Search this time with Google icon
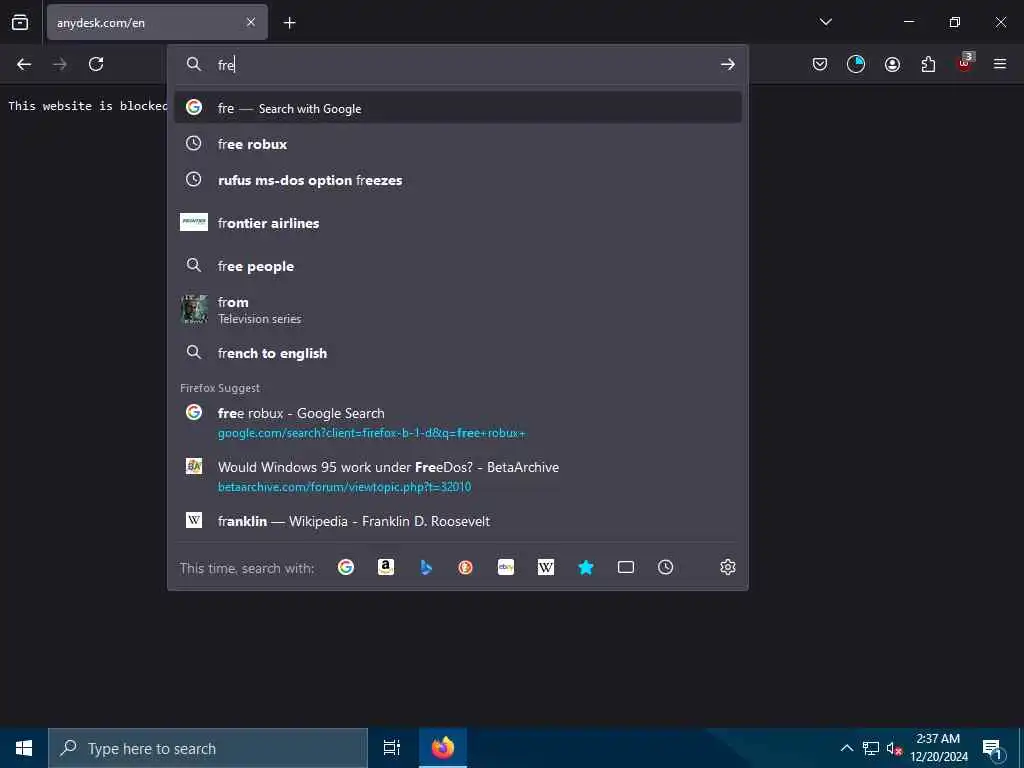1024x768 pixels. (x=346, y=567)
